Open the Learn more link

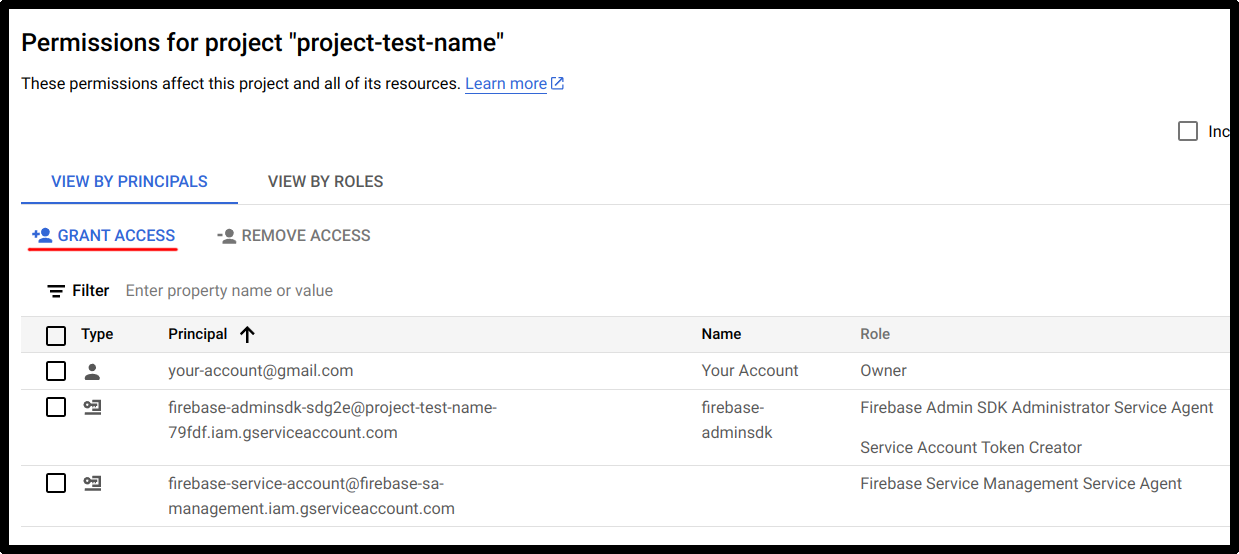point(505,84)
